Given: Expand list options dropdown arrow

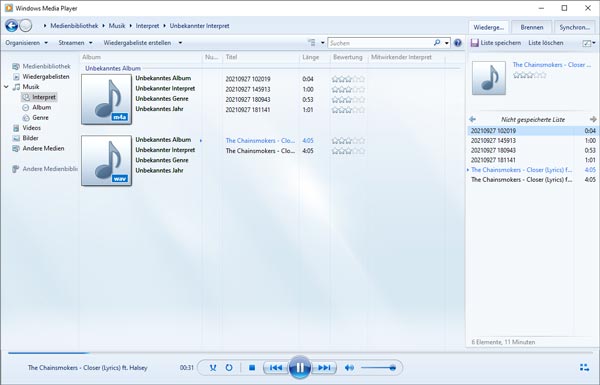Looking at the screenshot, I should pos(594,43).
